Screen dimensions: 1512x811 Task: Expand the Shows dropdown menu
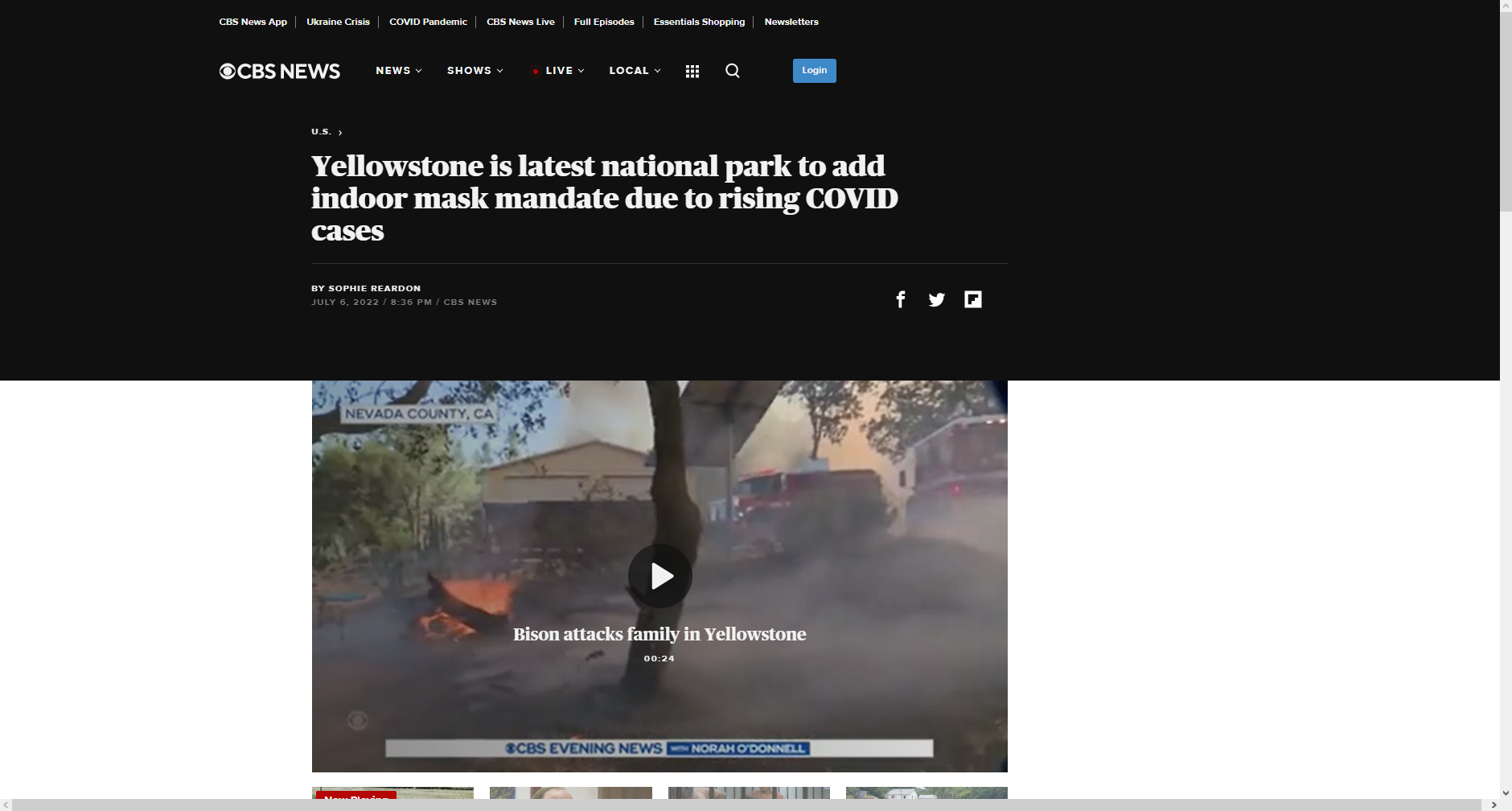tap(475, 71)
